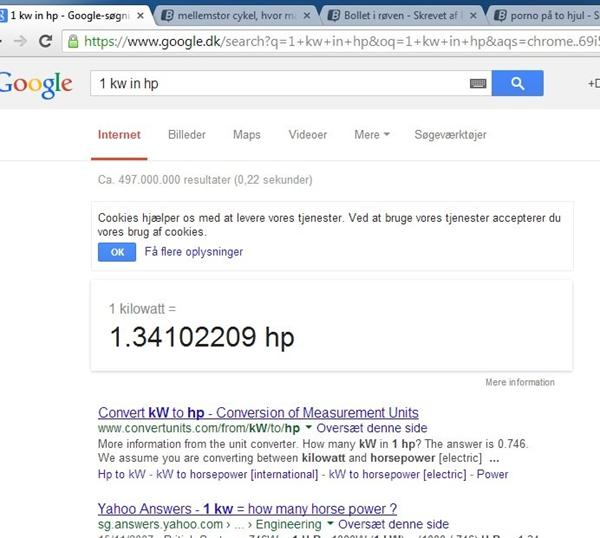This screenshot has height=538, width=600.
Task: Run the search with blue magnifier button
Action: click(517, 83)
